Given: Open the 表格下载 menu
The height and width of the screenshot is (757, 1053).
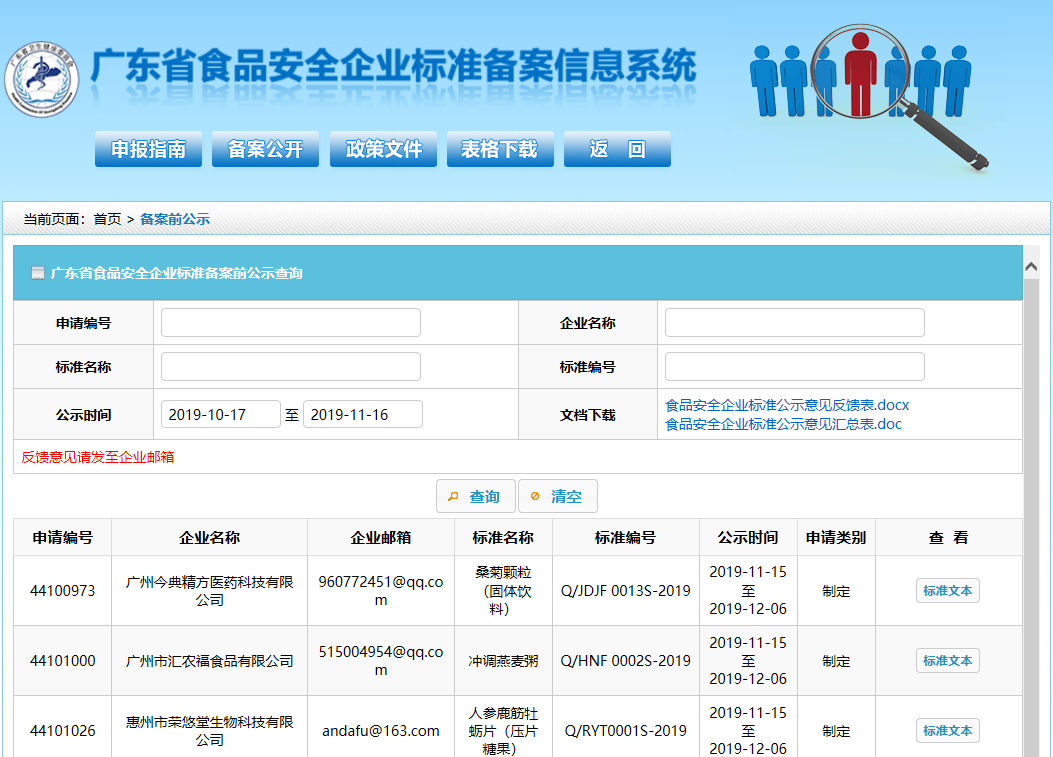Looking at the screenshot, I should click(500, 149).
